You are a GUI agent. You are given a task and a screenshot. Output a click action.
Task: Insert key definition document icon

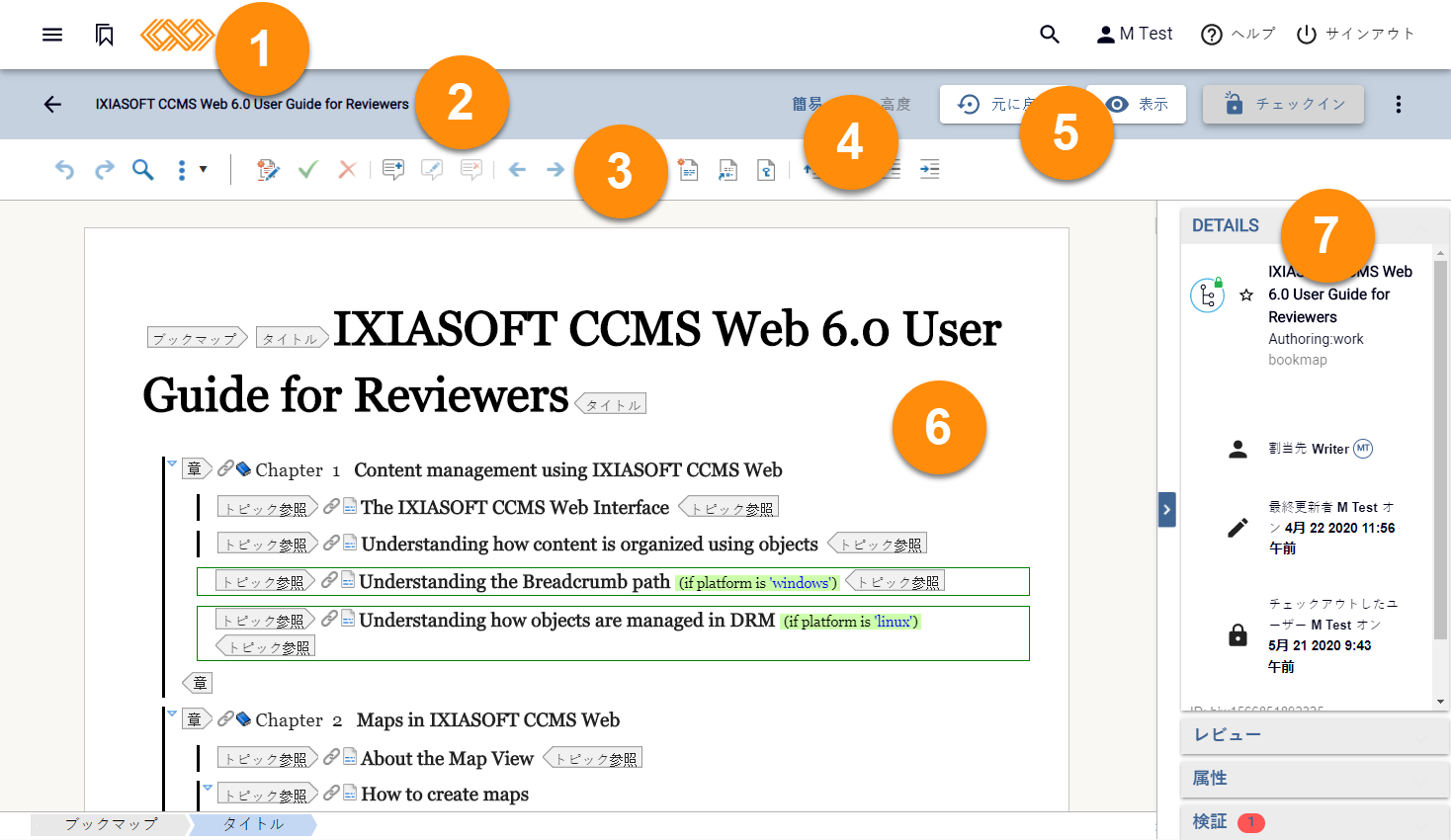(x=766, y=170)
